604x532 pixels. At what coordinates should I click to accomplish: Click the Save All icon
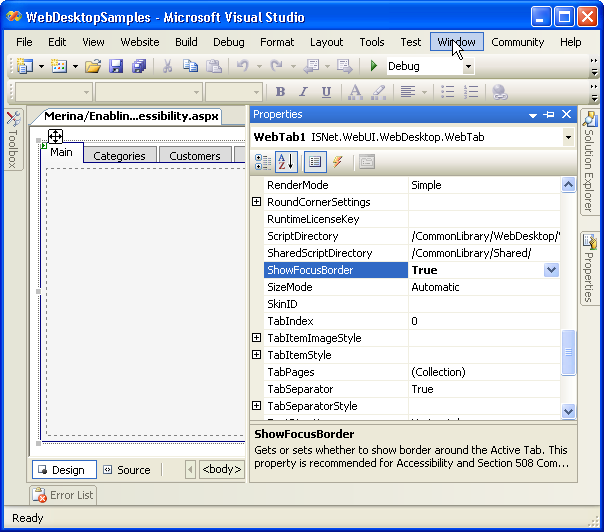coord(139,66)
